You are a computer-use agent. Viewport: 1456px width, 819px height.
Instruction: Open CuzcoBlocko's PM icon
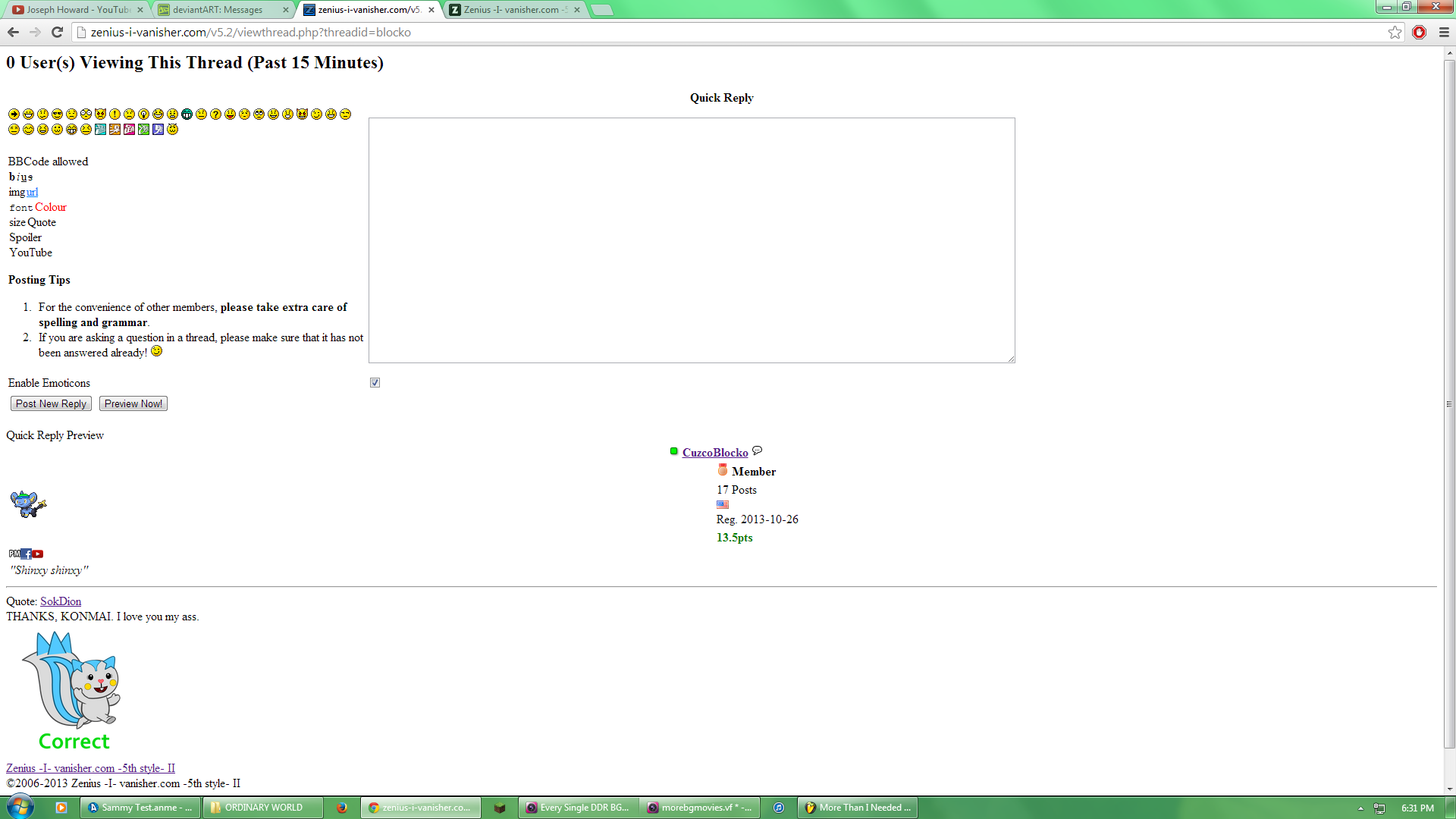(14, 554)
